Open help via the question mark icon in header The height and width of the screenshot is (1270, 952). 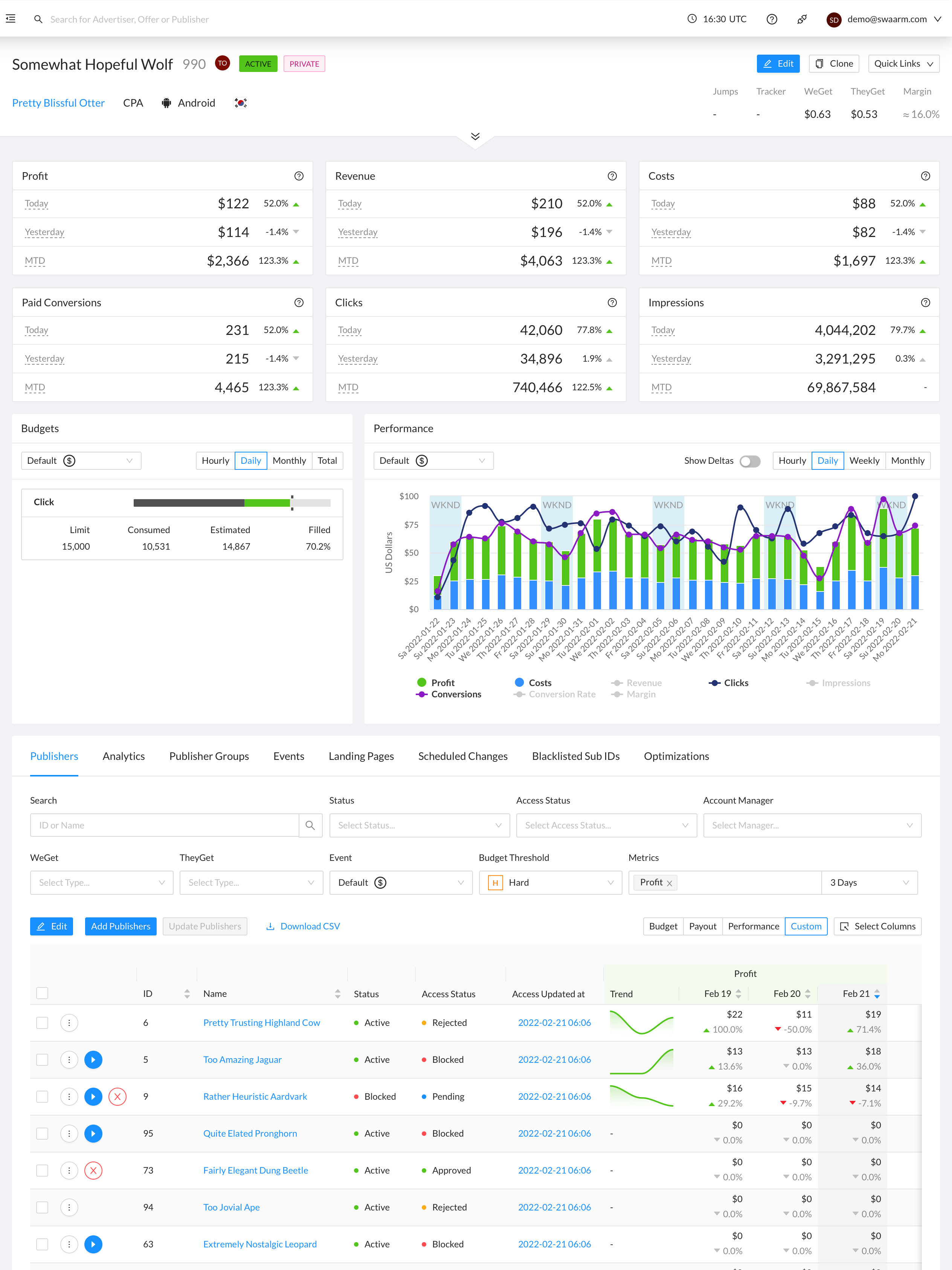click(x=772, y=19)
